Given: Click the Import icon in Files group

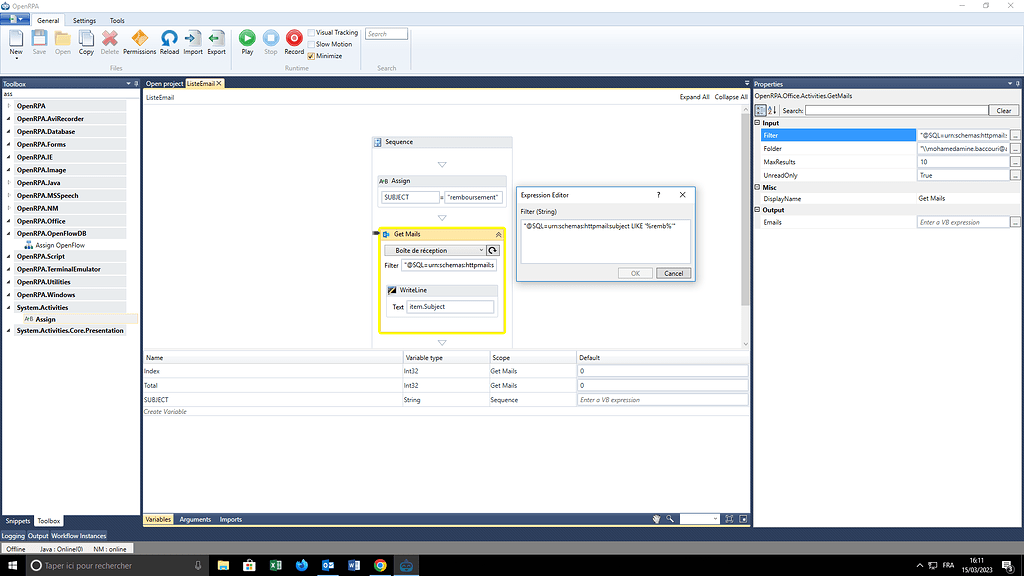Looking at the screenshot, I should tap(192, 40).
